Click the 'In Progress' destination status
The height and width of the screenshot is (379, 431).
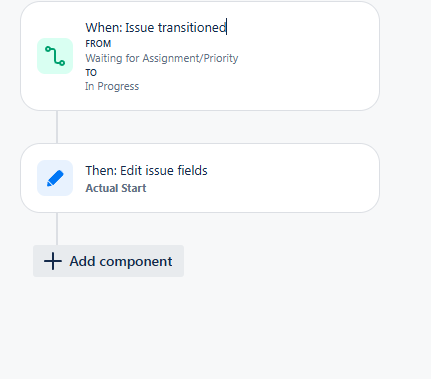pyautogui.click(x=112, y=86)
